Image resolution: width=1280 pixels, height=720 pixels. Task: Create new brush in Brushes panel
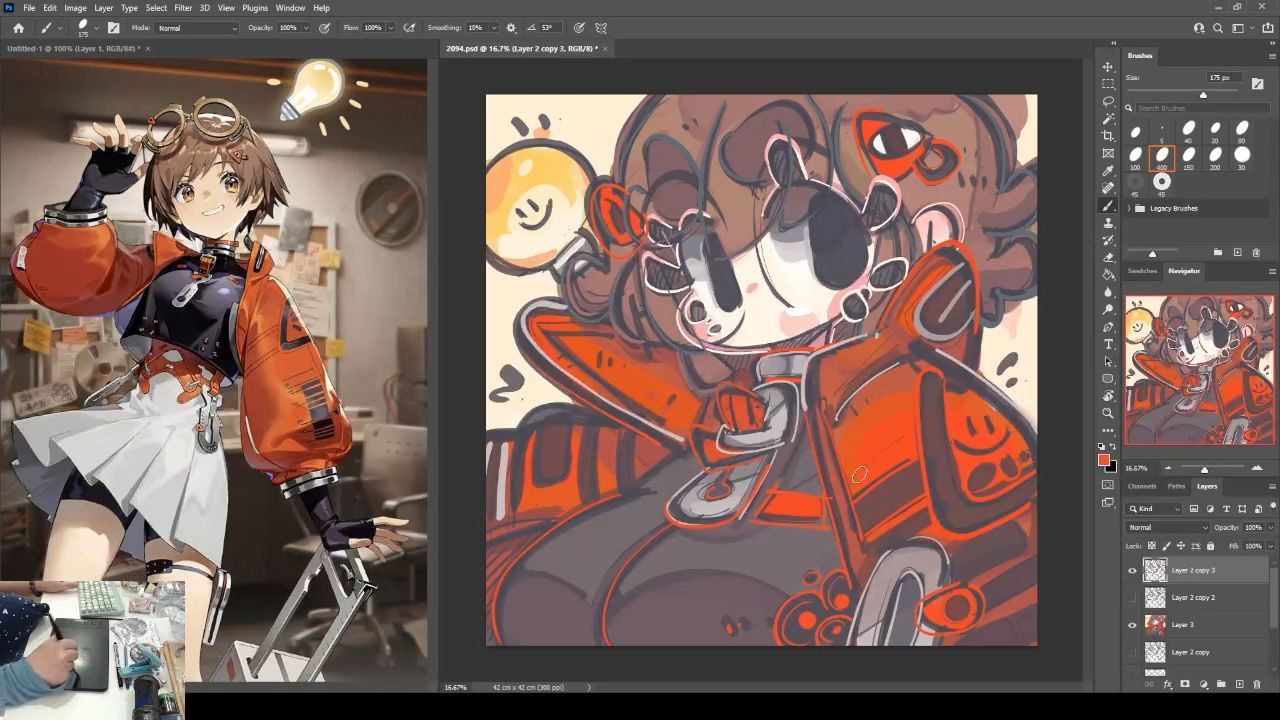[1237, 252]
